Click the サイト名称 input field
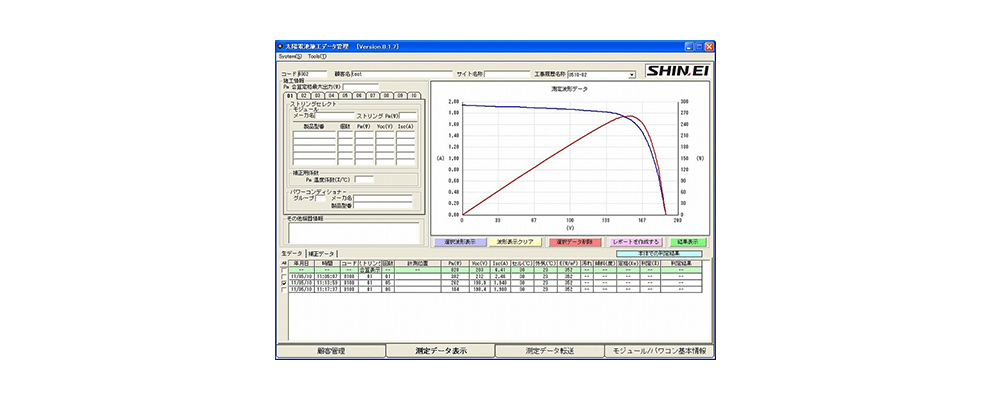 (x=507, y=74)
